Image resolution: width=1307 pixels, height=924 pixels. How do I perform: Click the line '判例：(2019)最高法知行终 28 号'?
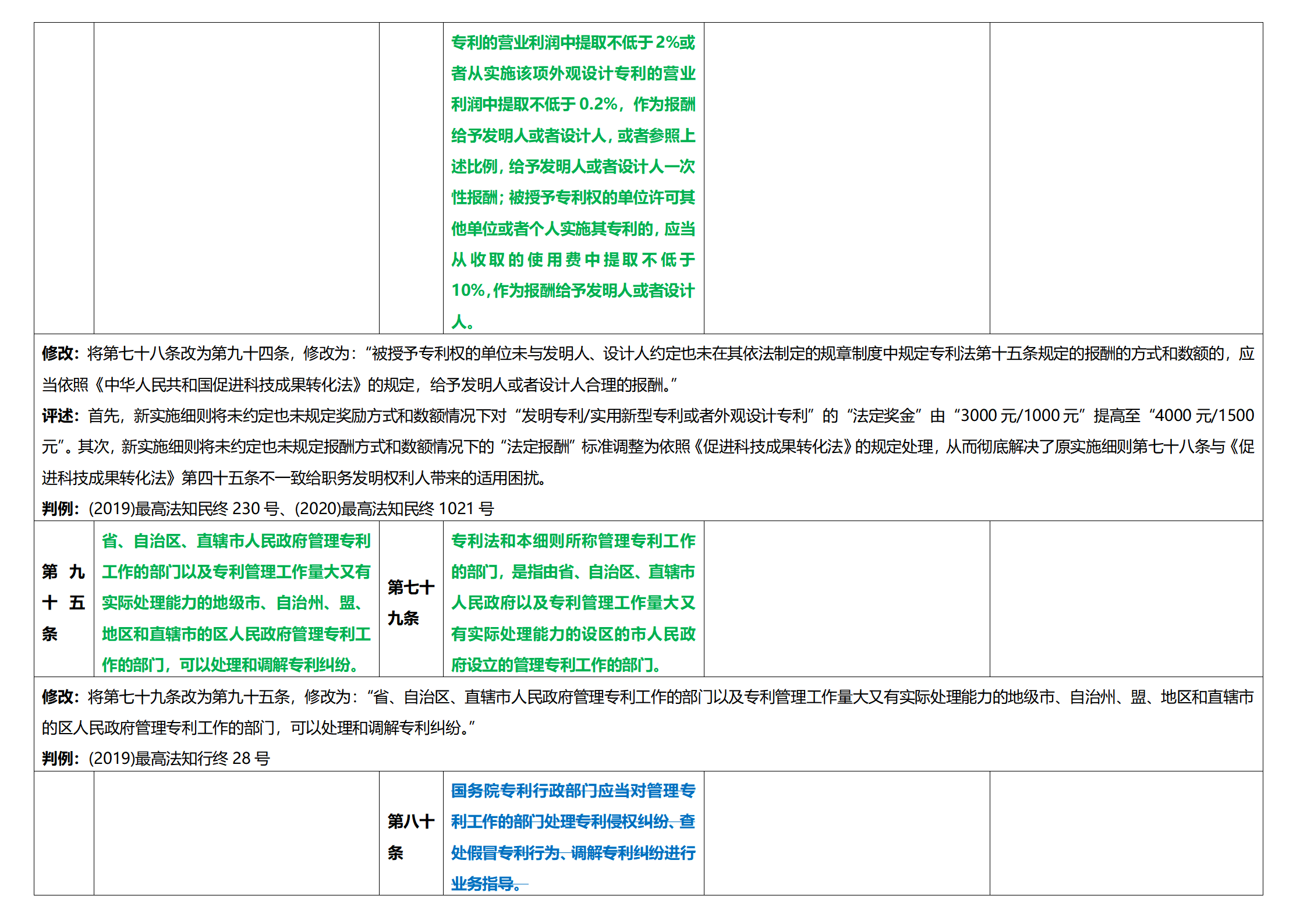(156, 758)
